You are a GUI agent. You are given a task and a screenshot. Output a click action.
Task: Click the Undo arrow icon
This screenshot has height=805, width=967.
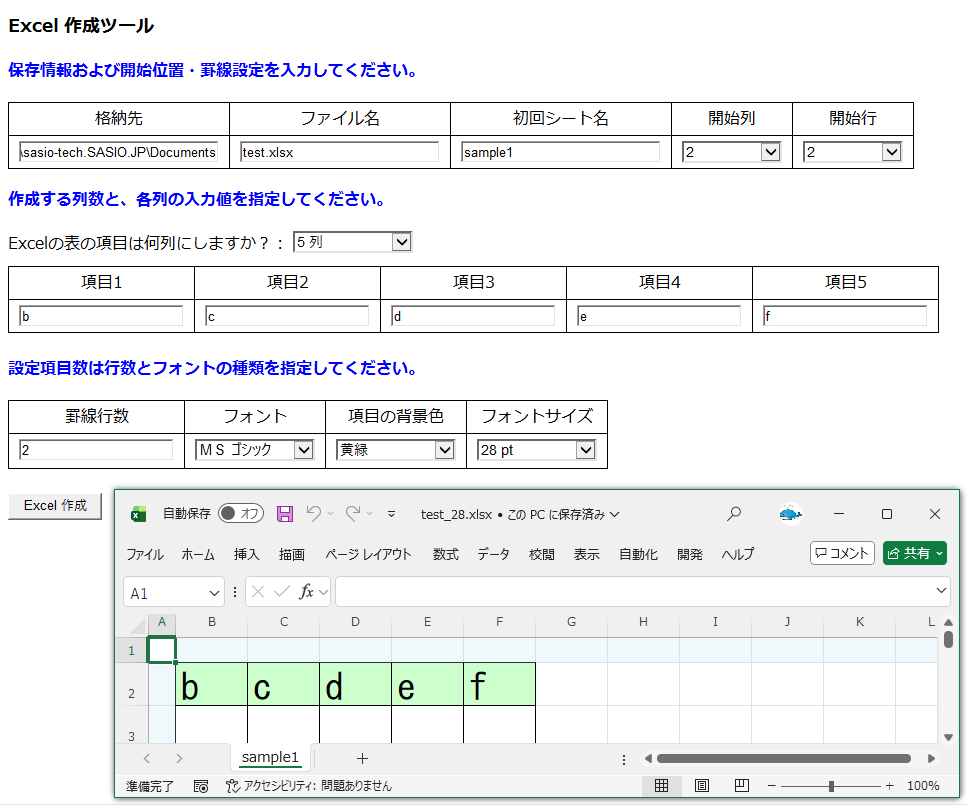point(314,514)
